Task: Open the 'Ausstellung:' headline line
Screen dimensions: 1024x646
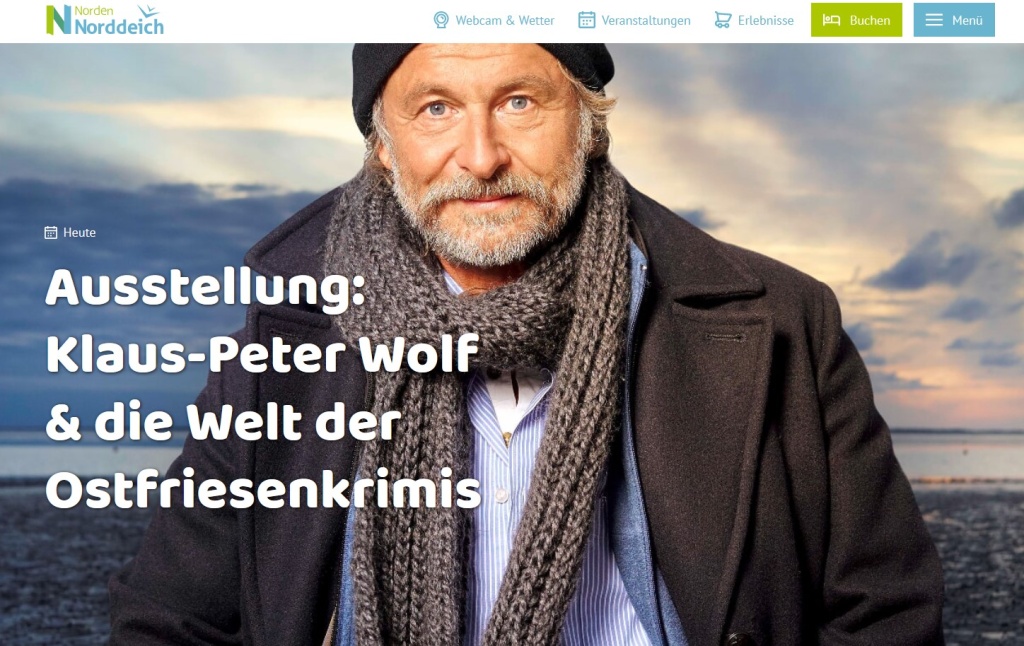Action: (x=205, y=288)
